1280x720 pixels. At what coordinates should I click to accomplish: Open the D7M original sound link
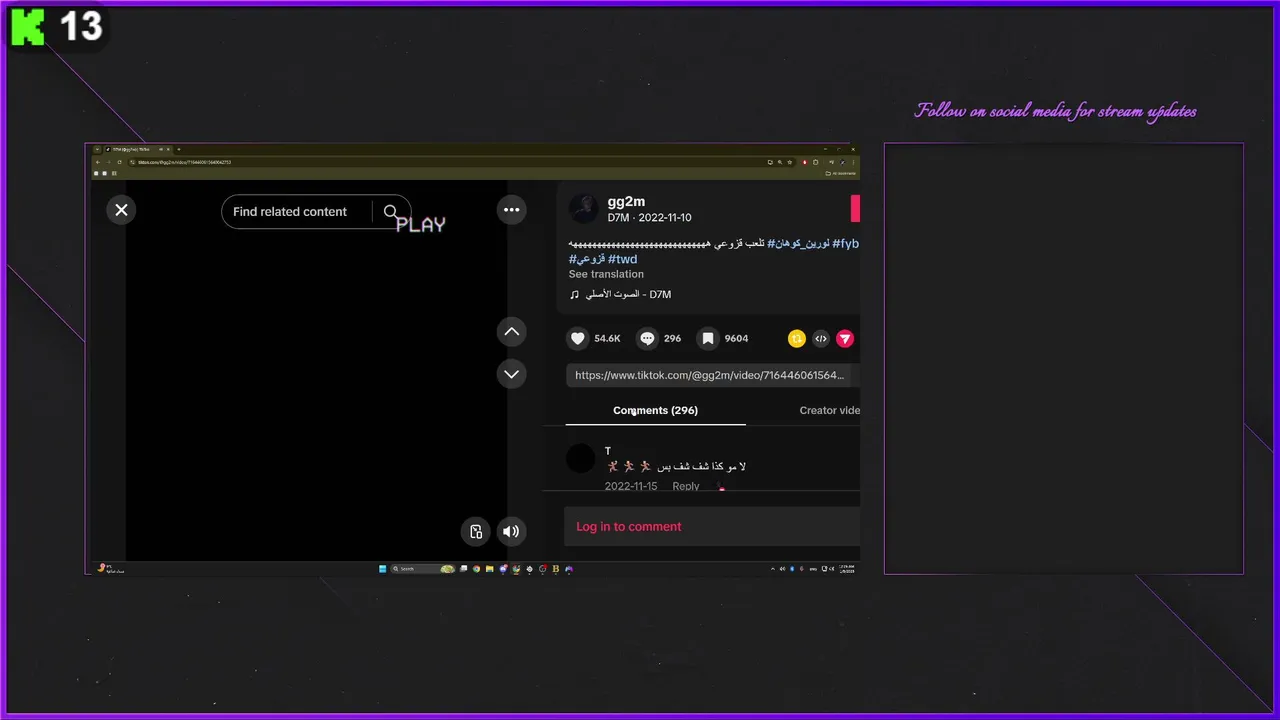[x=620, y=295]
